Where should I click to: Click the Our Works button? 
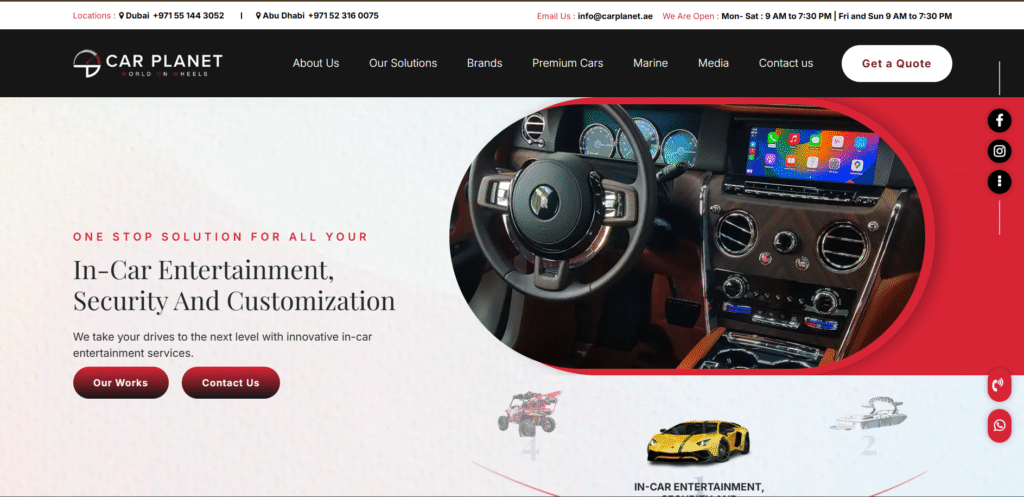(x=120, y=383)
